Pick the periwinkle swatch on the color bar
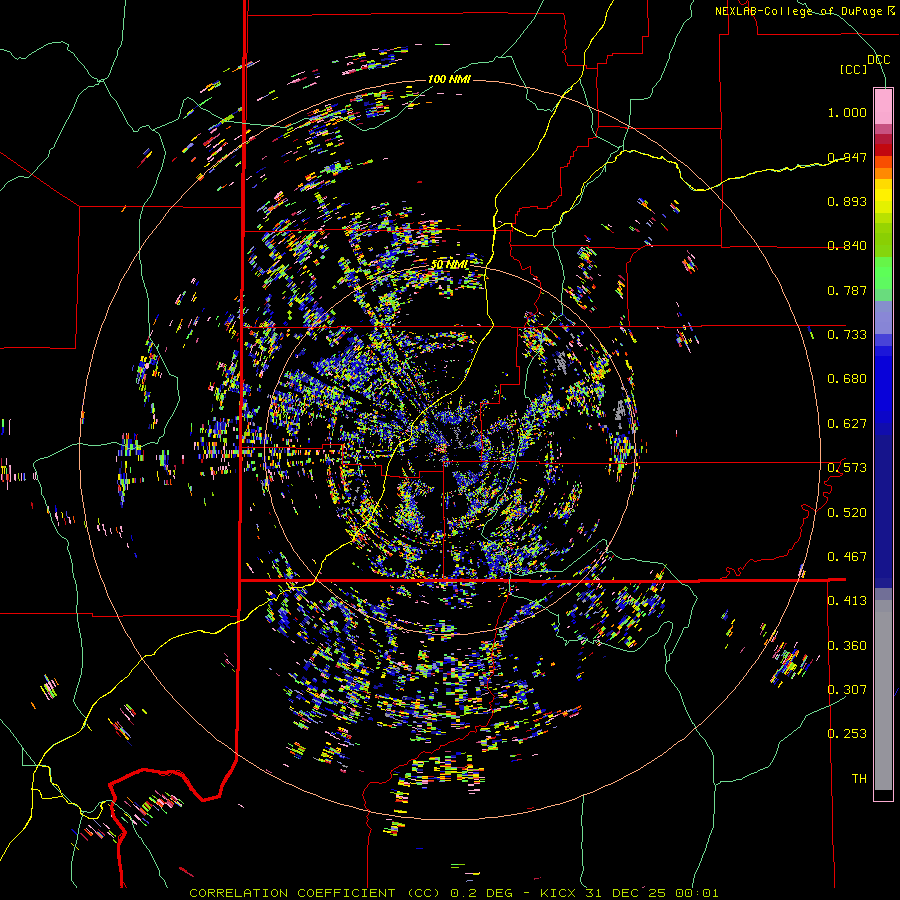 coord(883,317)
